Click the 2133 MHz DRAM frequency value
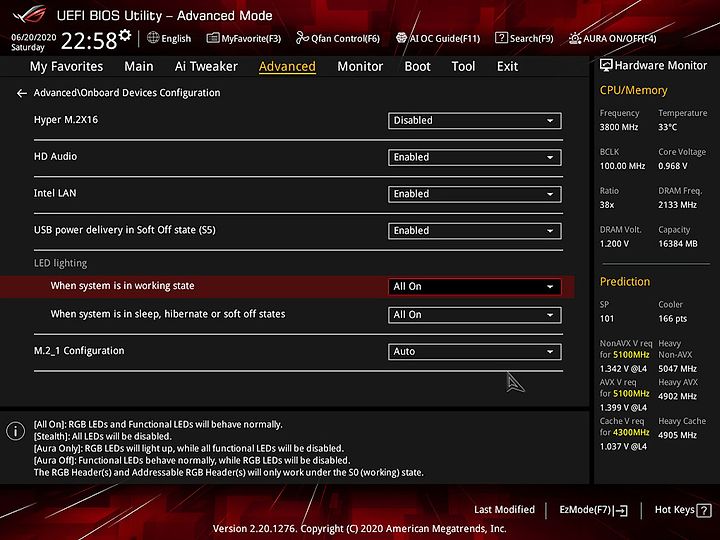The image size is (720, 540). pyautogui.click(x=677, y=205)
